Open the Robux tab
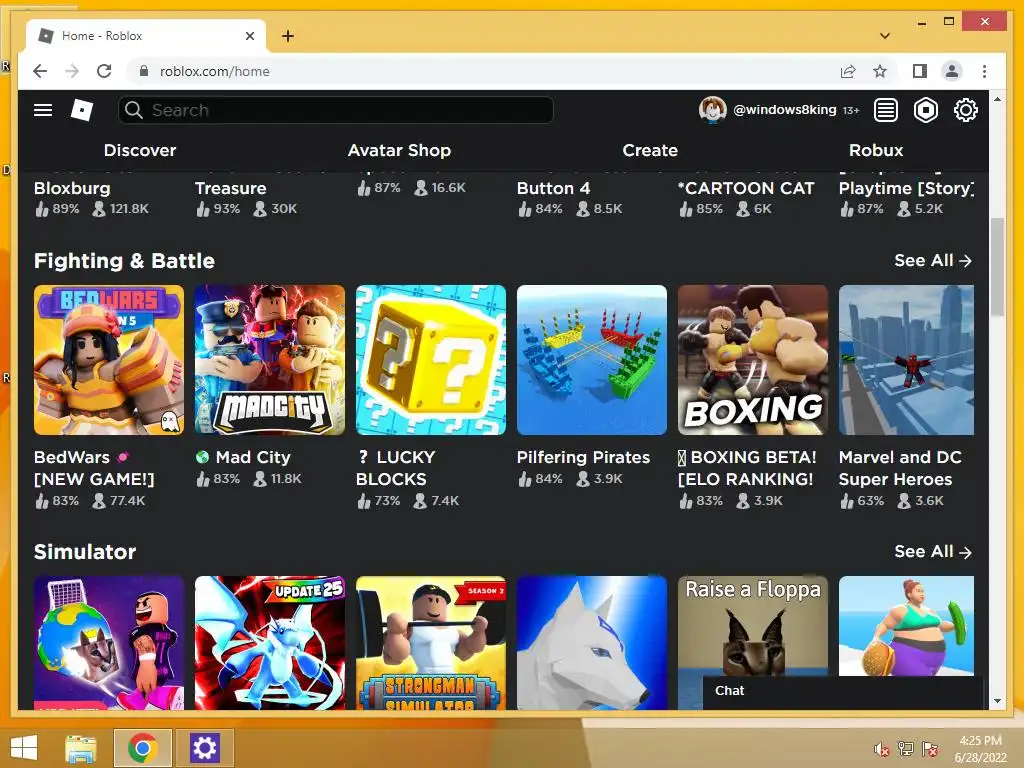 tap(876, 150)
